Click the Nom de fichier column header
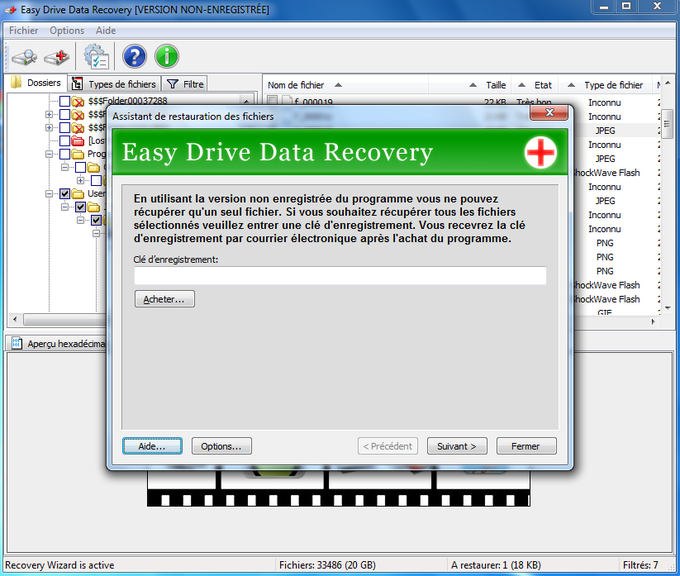 346,85
